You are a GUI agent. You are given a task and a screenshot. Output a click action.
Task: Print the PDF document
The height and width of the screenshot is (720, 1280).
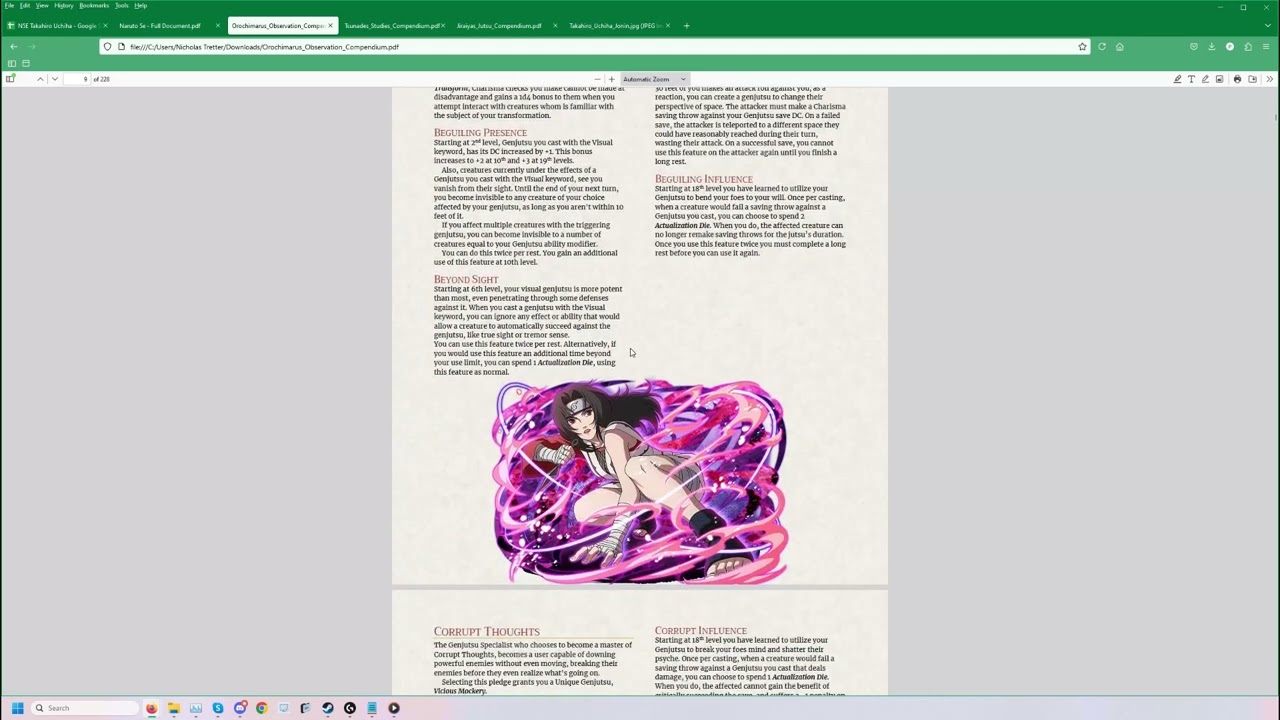[1237, 79]
